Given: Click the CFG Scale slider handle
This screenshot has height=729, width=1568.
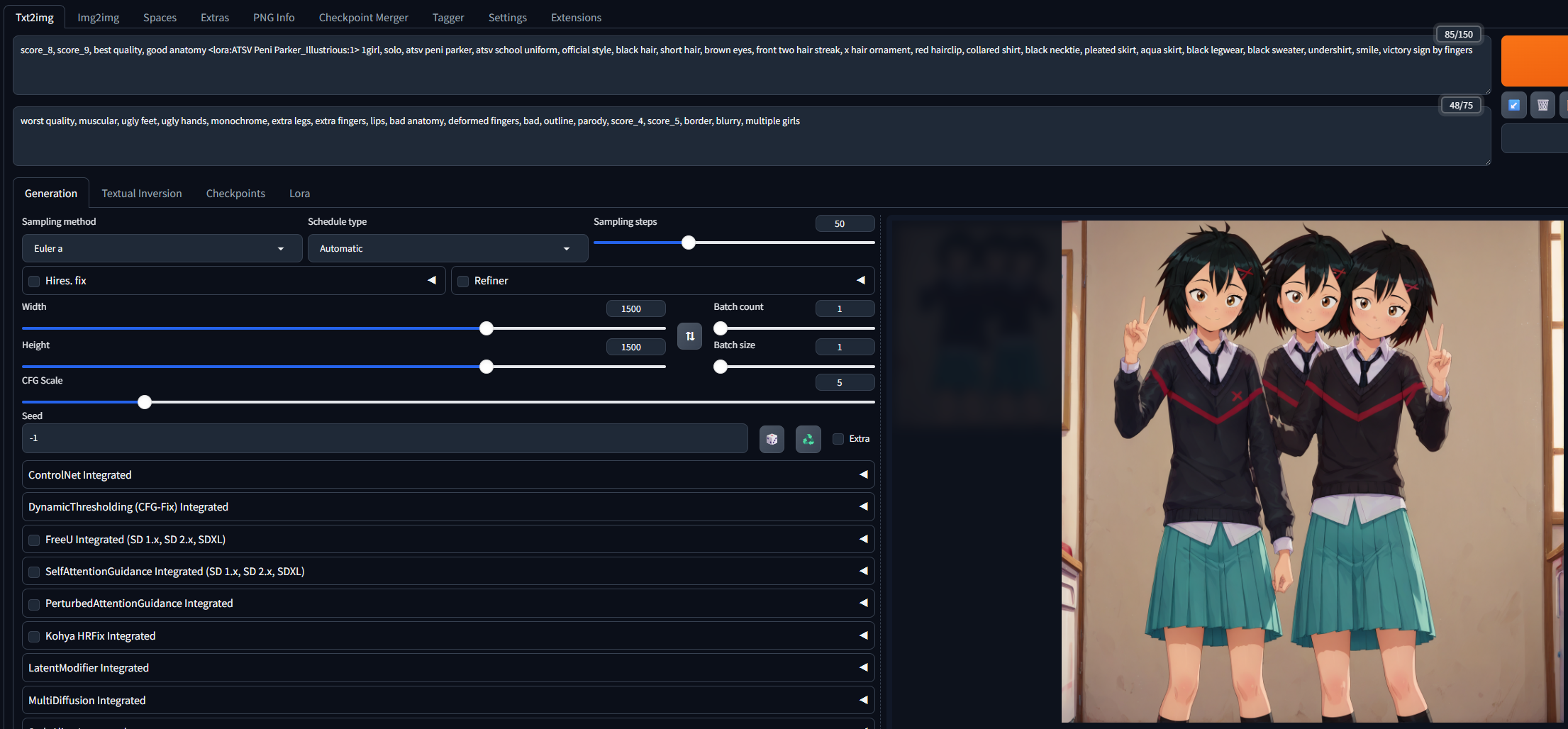Looking at the screenshot, I should point(145,402).
